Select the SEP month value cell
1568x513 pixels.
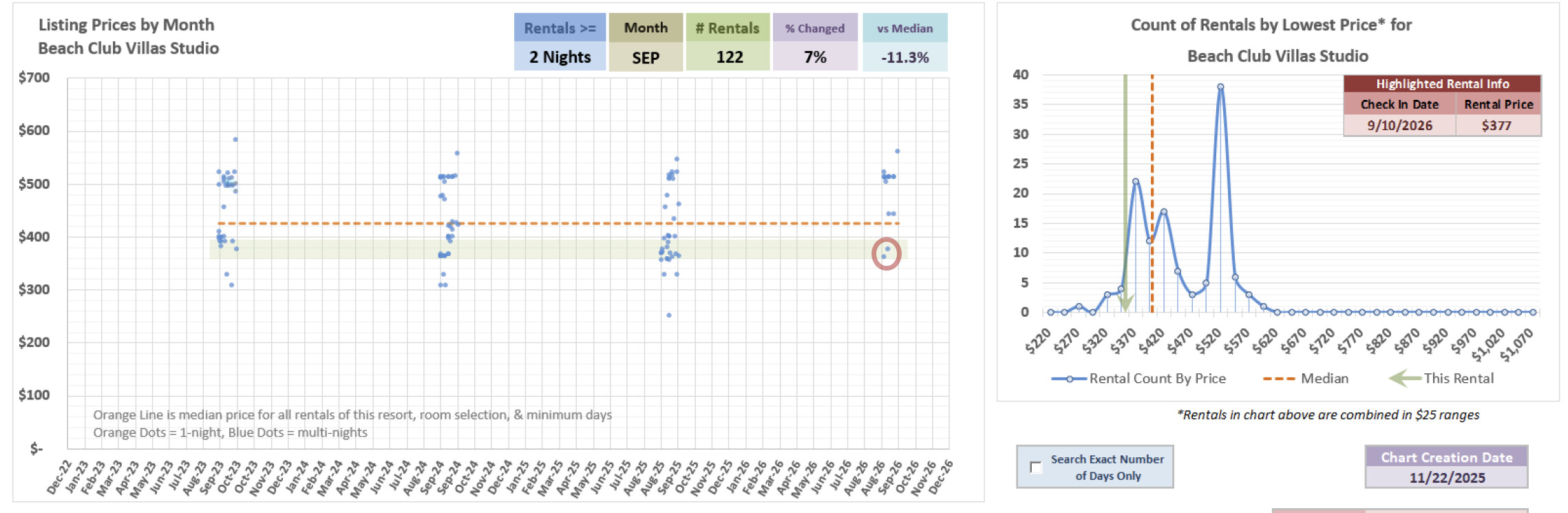point(646,58)
